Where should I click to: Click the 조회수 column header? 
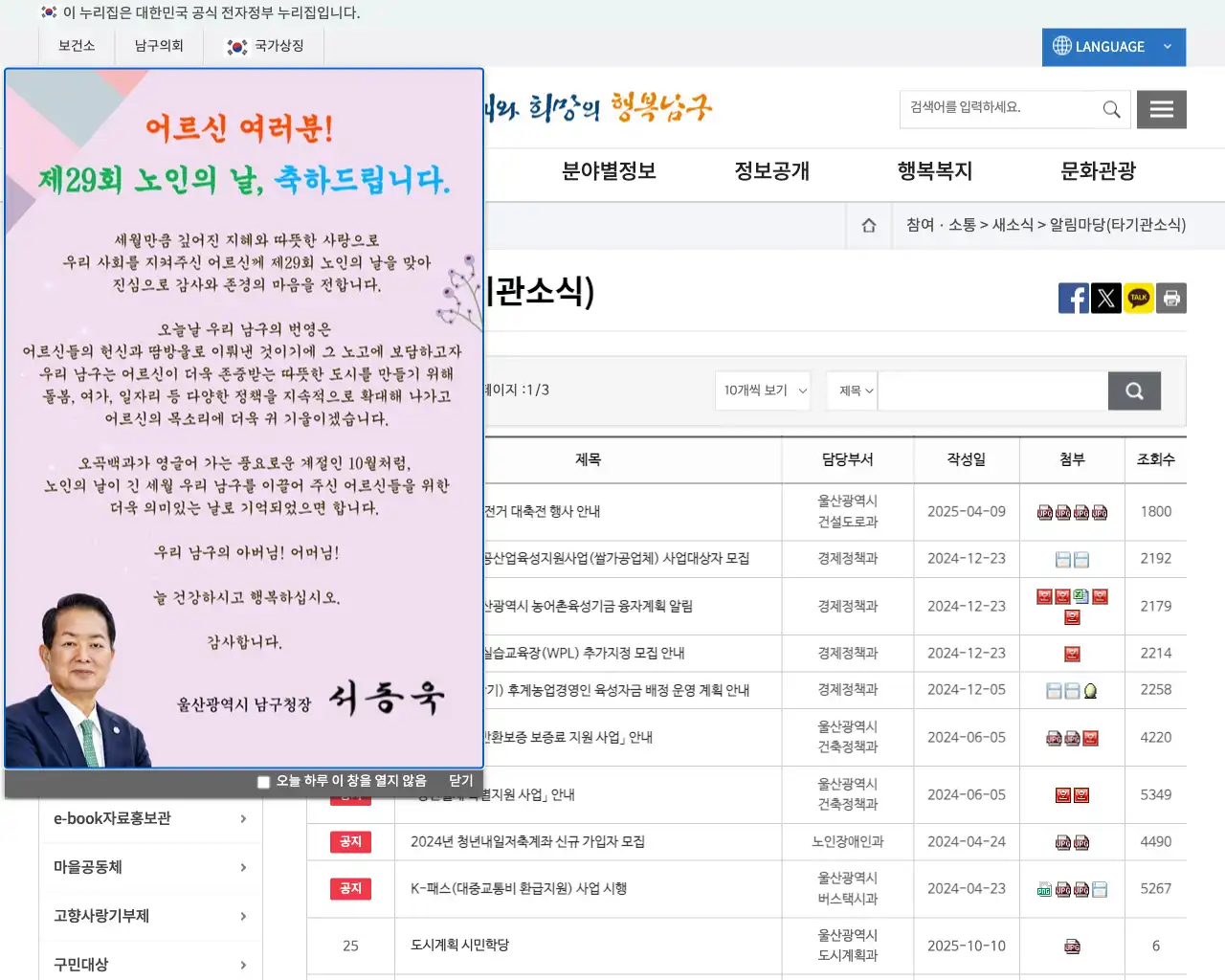(x=1155, y=460)
